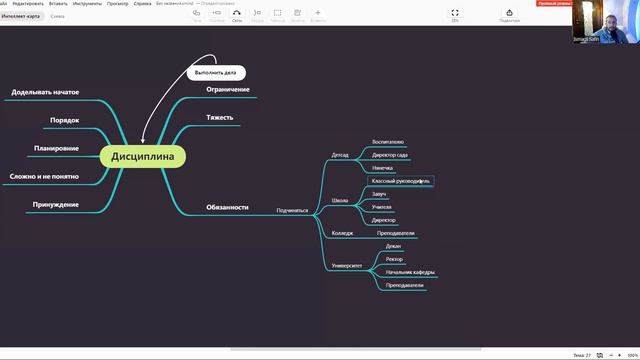Click the topic count in status bar
640x360 pixels.
coord(582,356)
